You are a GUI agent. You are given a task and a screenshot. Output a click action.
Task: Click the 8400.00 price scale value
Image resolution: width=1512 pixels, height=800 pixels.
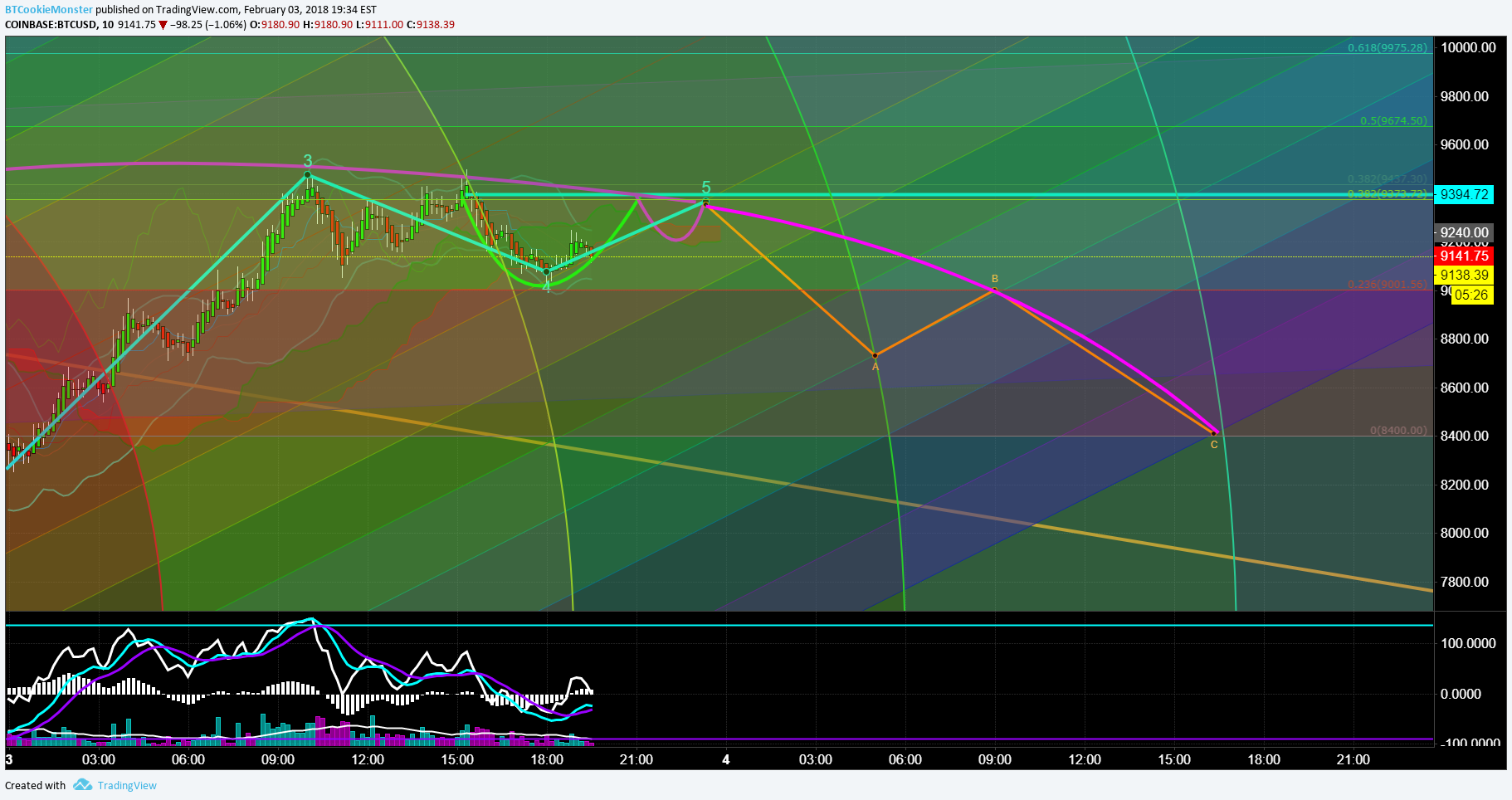click(x=1465, y=436)
